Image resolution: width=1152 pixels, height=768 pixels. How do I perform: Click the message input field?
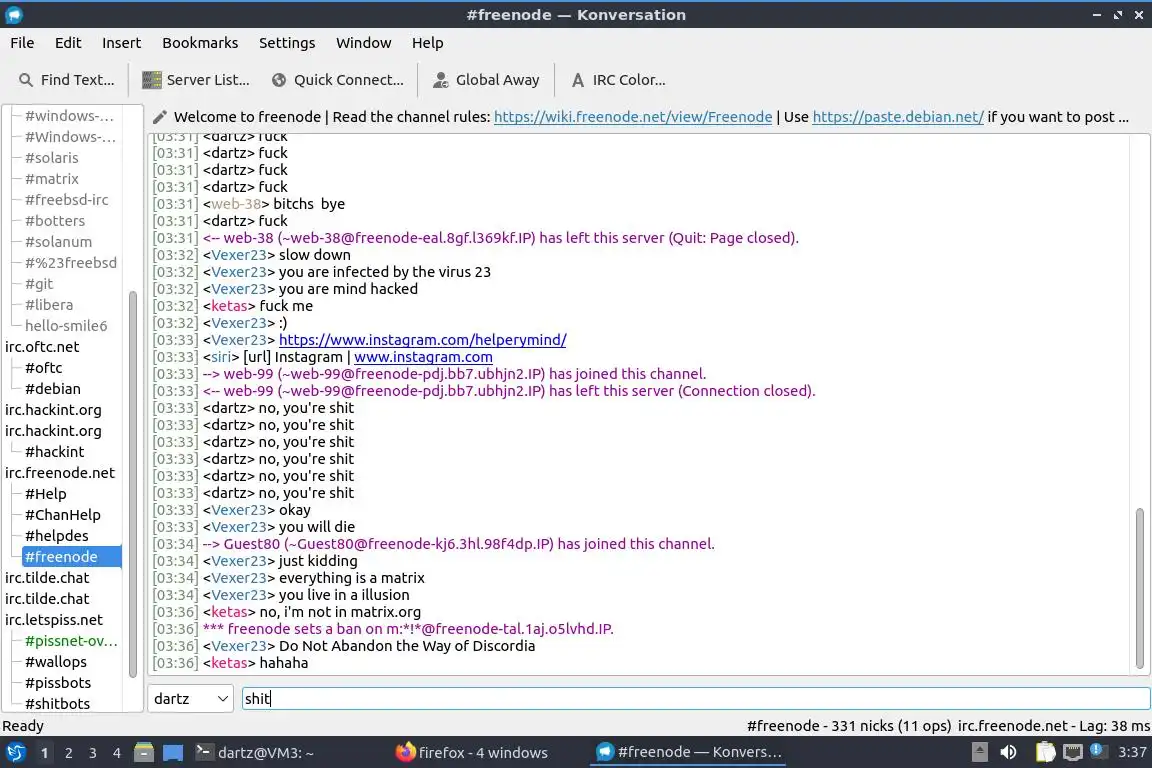pos(696,698)
